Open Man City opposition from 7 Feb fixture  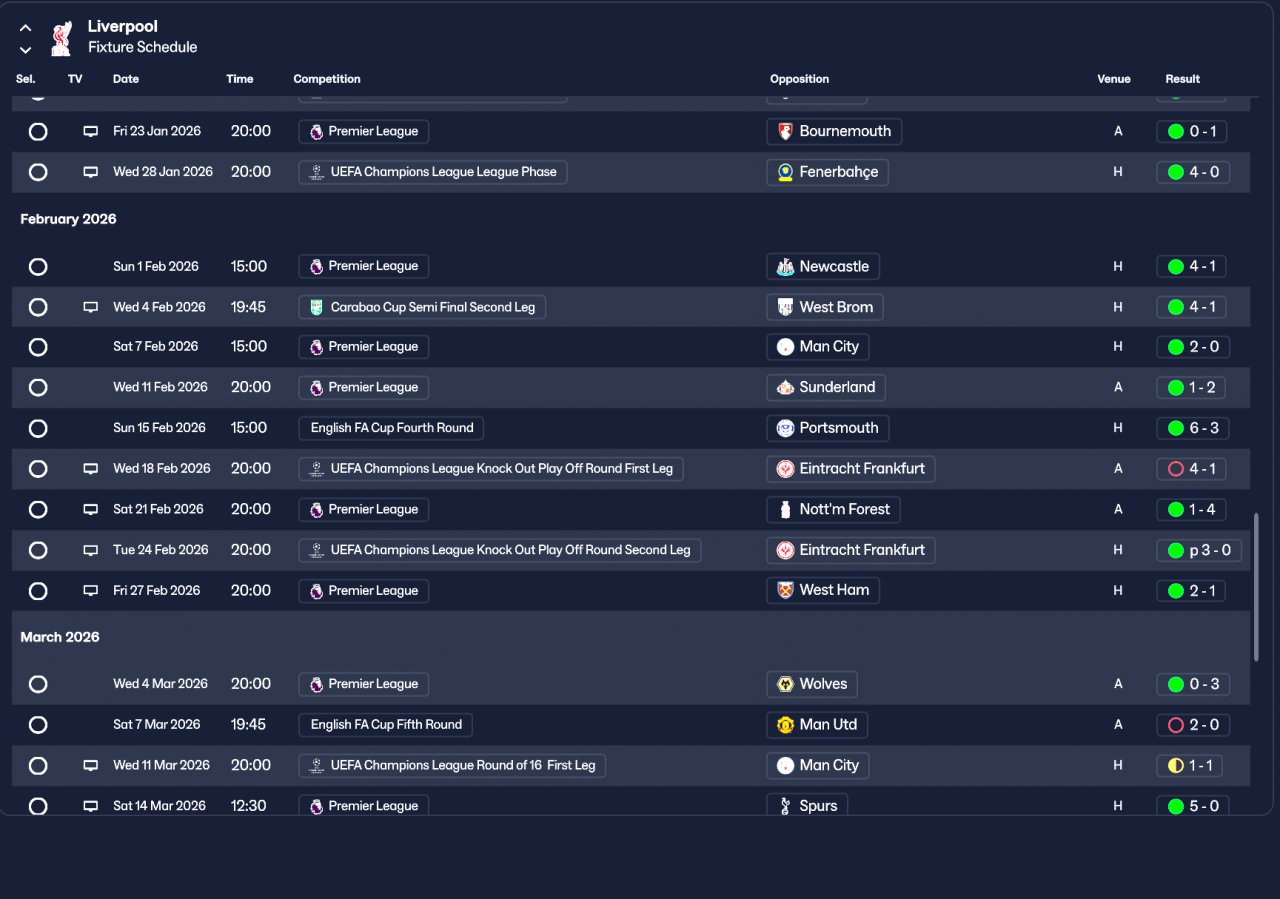pyautogui.click(x=818, y=347)
